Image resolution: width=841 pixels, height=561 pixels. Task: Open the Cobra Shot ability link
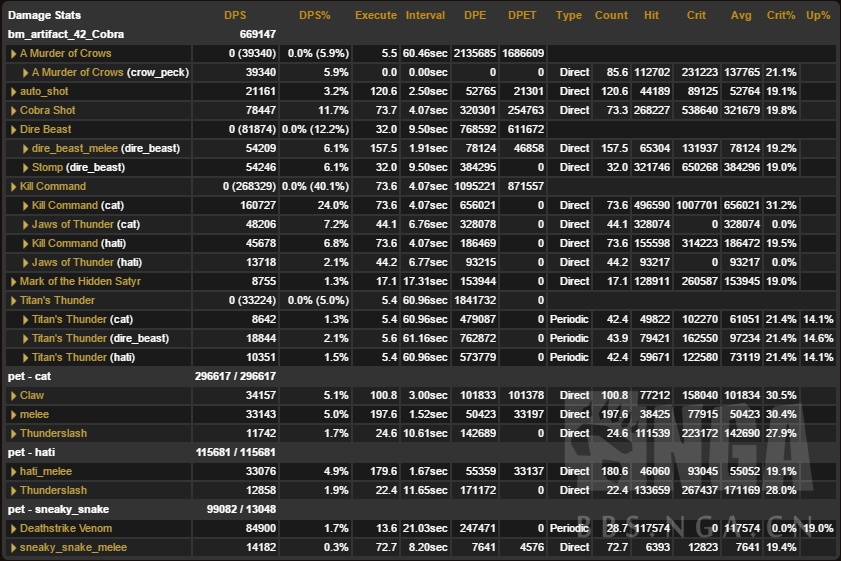pyautogui.click(x=47, y=110)
